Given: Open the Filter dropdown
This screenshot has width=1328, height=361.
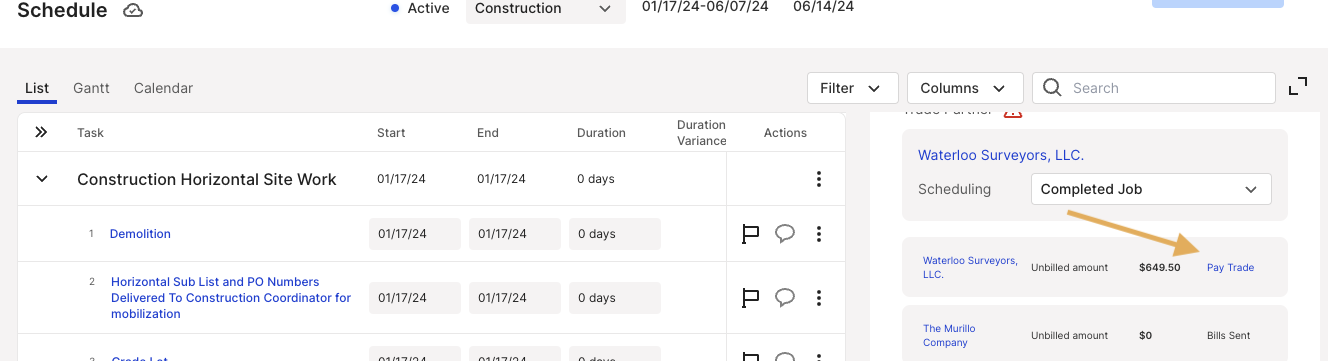Looking at the screenshot, I should (852, 88).
